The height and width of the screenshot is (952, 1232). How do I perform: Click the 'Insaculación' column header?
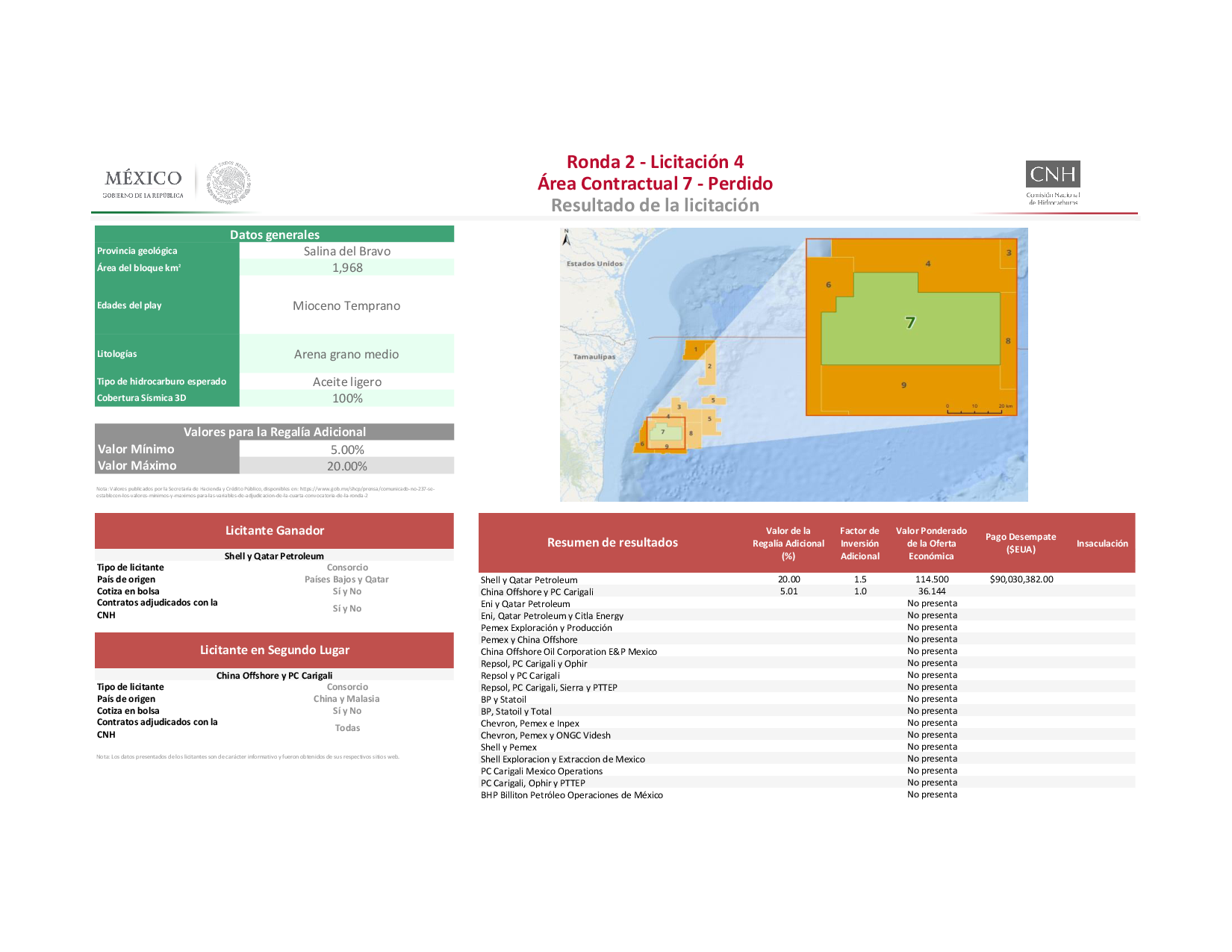(x=1102, y=544)
